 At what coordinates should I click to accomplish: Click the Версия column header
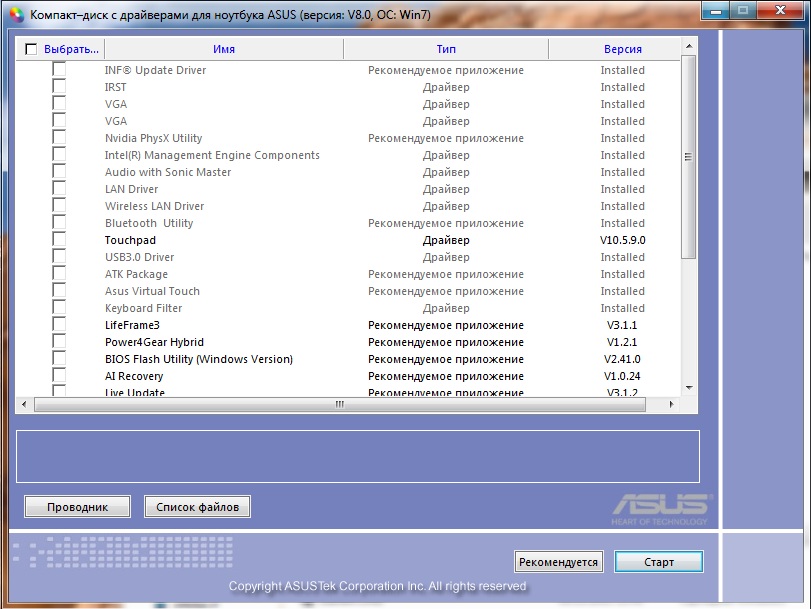[622, 49]
